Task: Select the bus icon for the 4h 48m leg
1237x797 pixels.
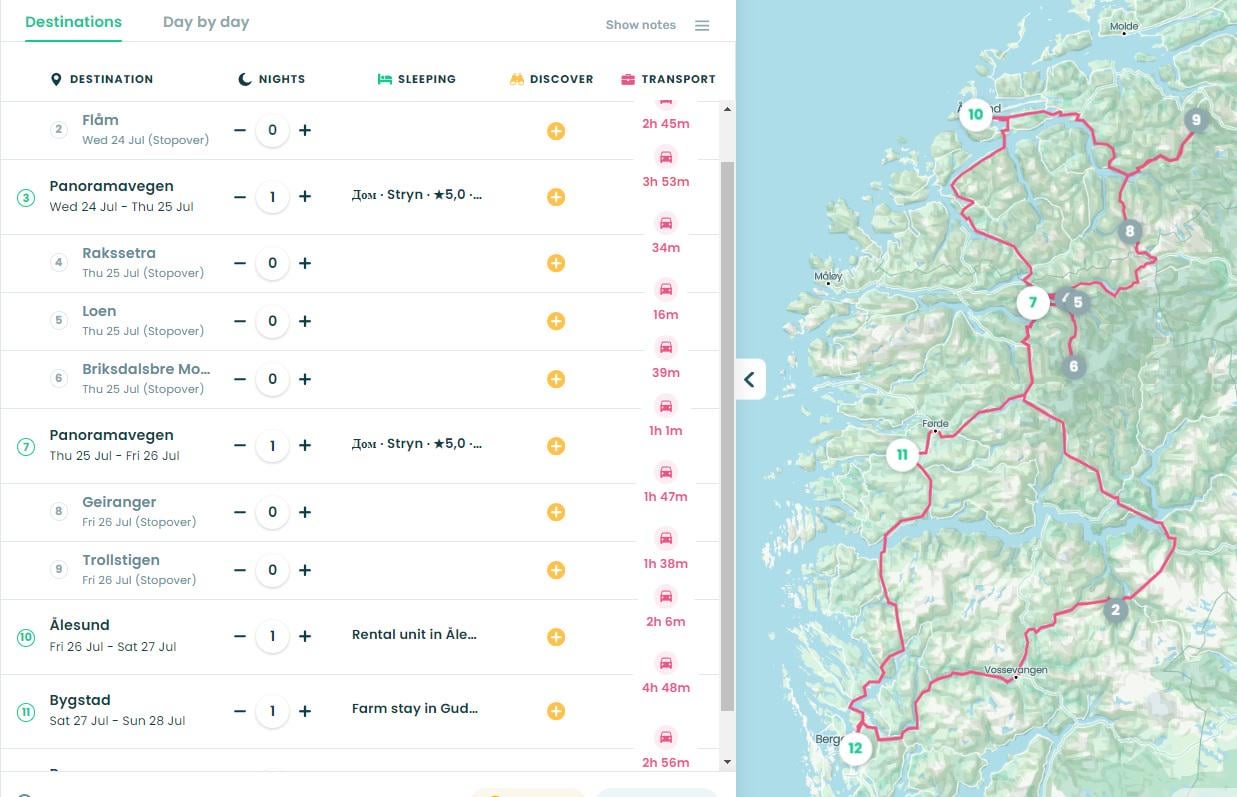Action: (x=665, y=662)
